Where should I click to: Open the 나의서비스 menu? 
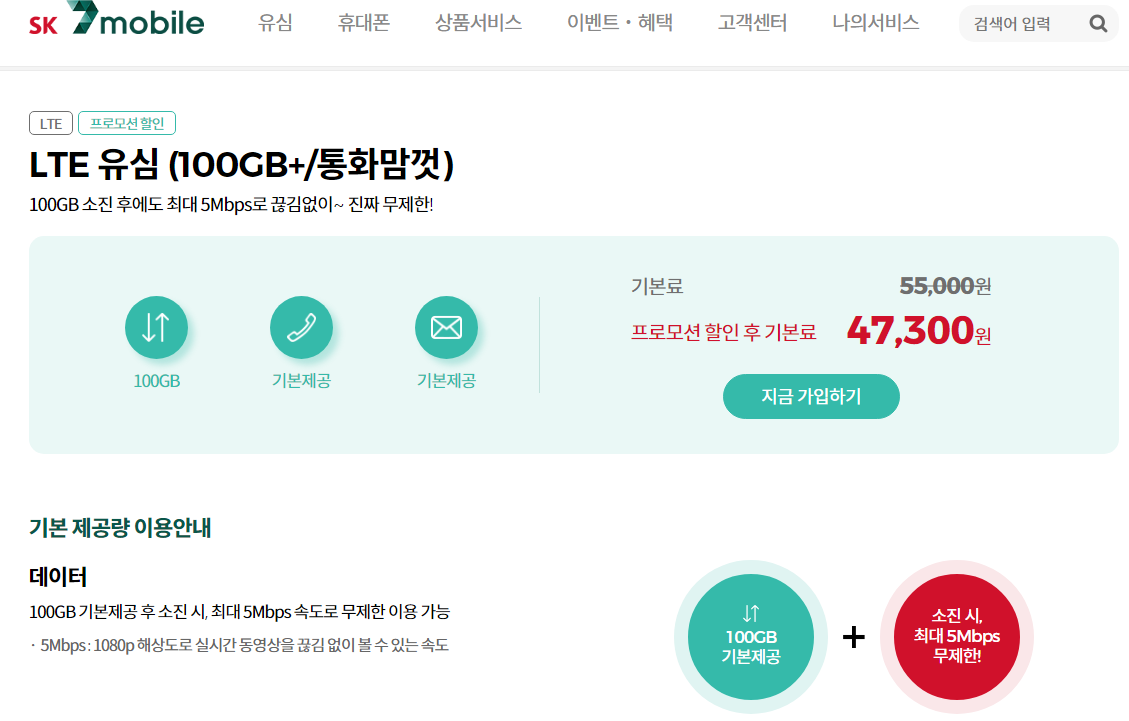pos(876,23)
